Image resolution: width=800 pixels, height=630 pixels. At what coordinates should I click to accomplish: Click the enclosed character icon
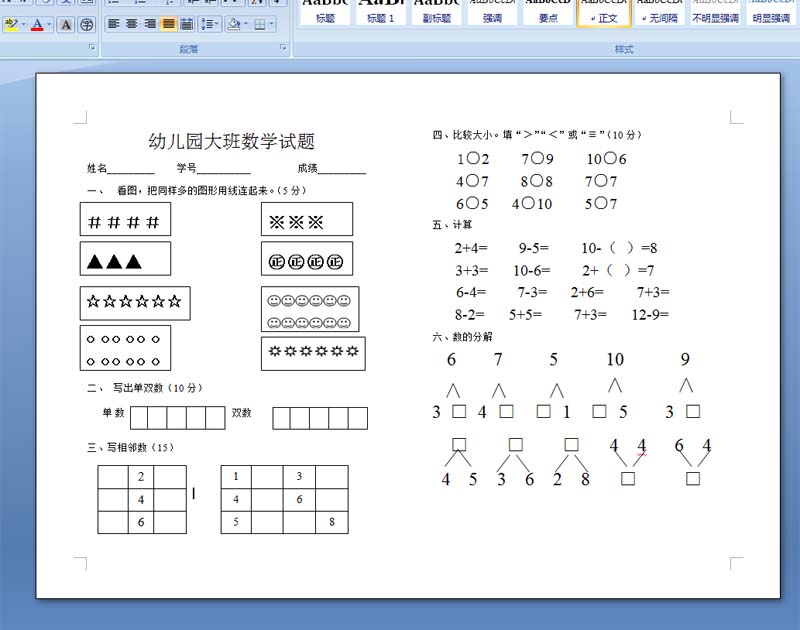pos(87,24)
